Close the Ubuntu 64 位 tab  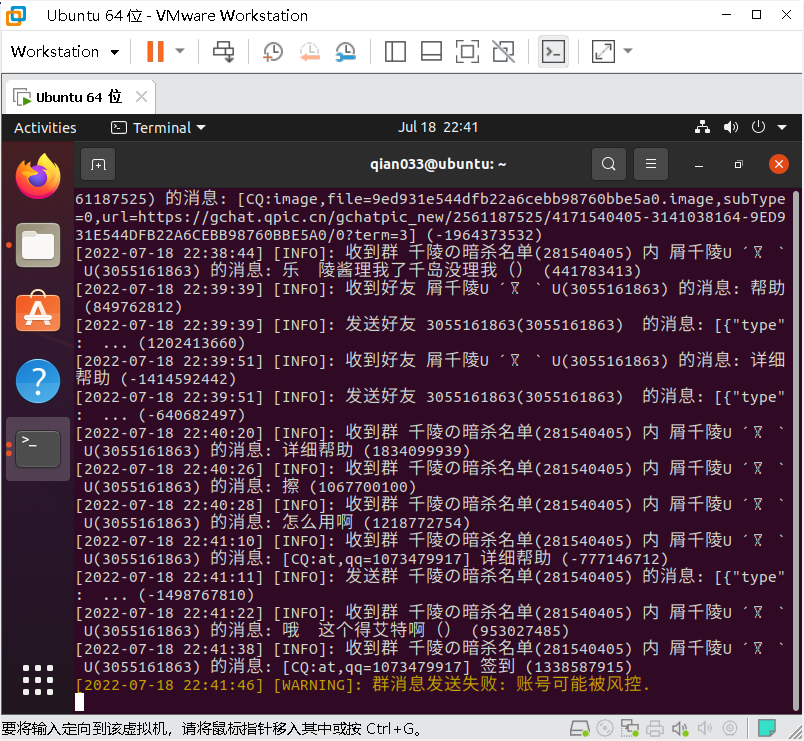click(142, 97)
